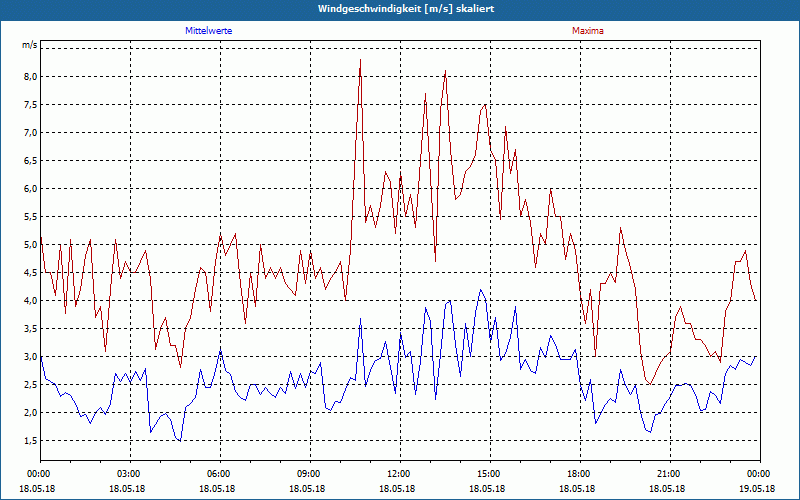The width and height of the screenshot is (800, 500).
Task: Click the 8,0 y-axis value
Action: pos(31,77)
